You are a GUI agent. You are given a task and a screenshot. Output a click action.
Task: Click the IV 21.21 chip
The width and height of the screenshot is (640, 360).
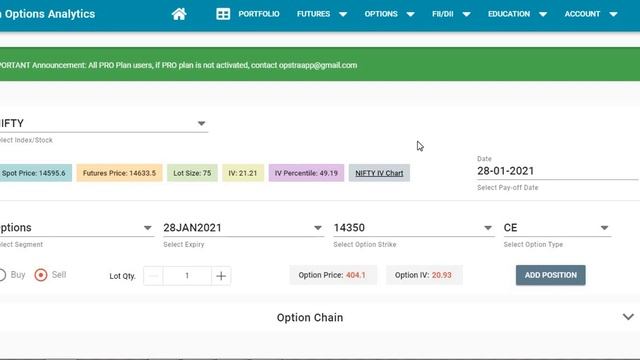243,173
